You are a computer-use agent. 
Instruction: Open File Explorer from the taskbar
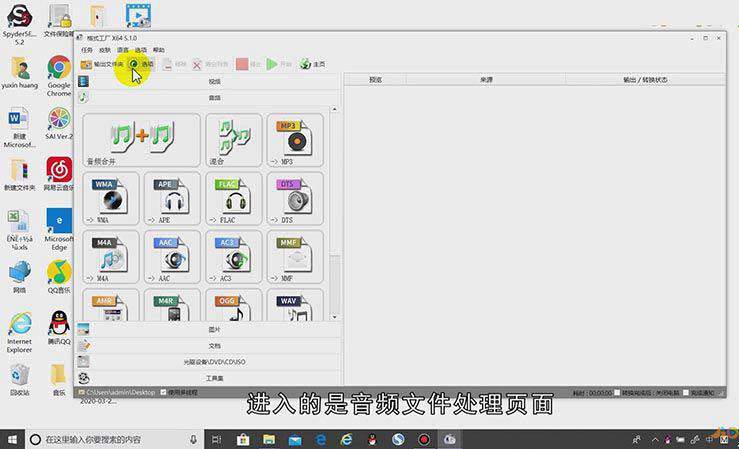pos(269,440)
